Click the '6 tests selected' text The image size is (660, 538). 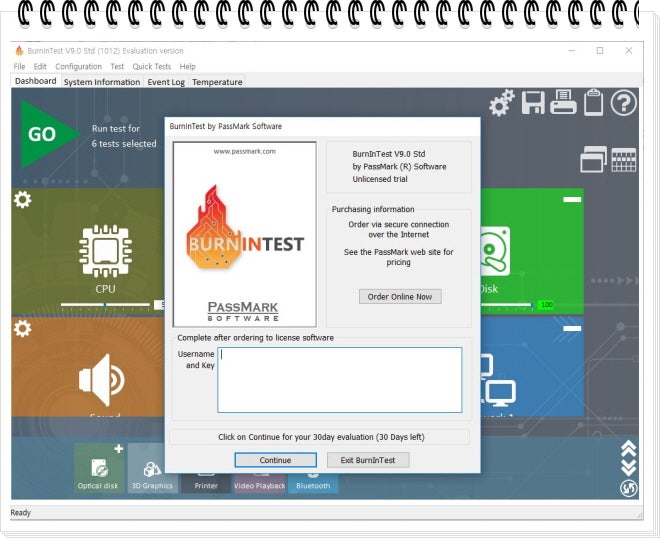click(x=124, y=144)
